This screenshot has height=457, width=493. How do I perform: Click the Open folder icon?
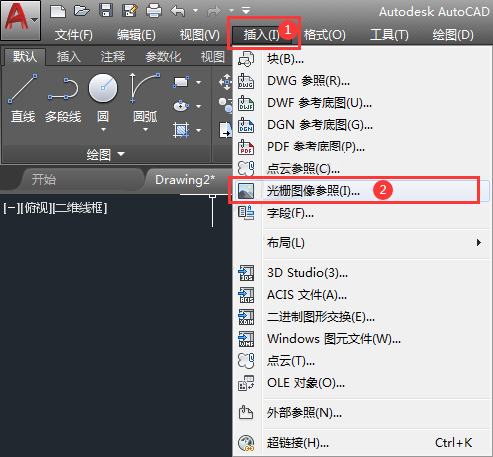[x=82, y=11]
